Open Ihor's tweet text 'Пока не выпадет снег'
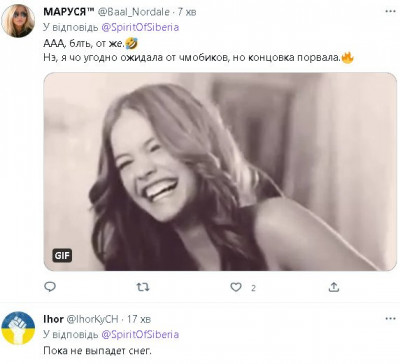The width and height of the screenshot is (400, 364). 97,351
